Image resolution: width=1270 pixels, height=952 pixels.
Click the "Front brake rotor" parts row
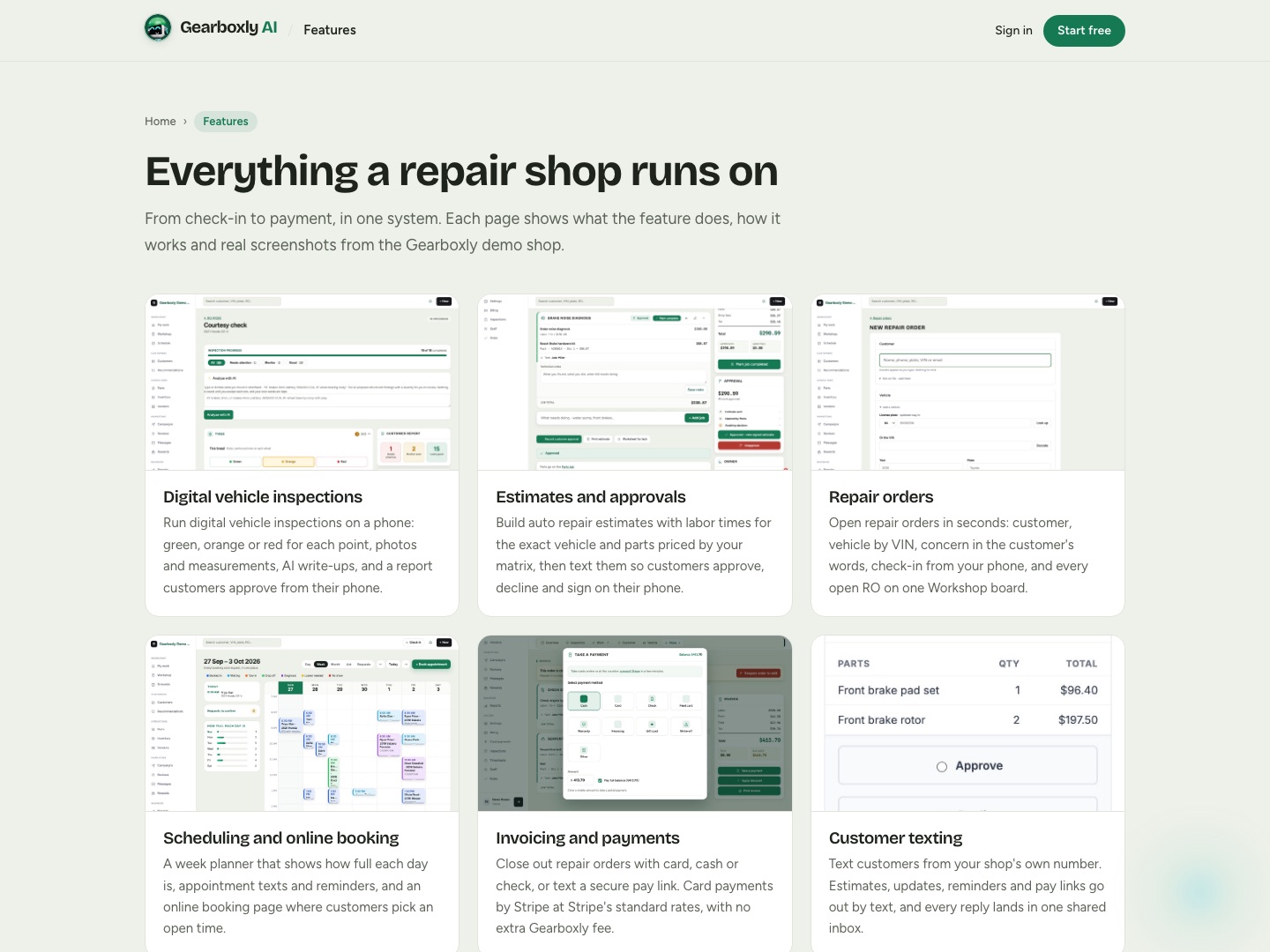pyautogui.click(x=967, y=720)
